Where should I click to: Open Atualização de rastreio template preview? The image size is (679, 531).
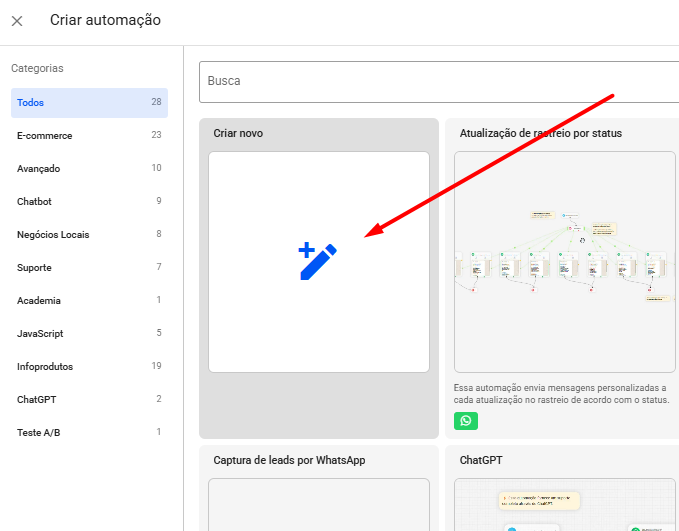[x=566, y=262]
